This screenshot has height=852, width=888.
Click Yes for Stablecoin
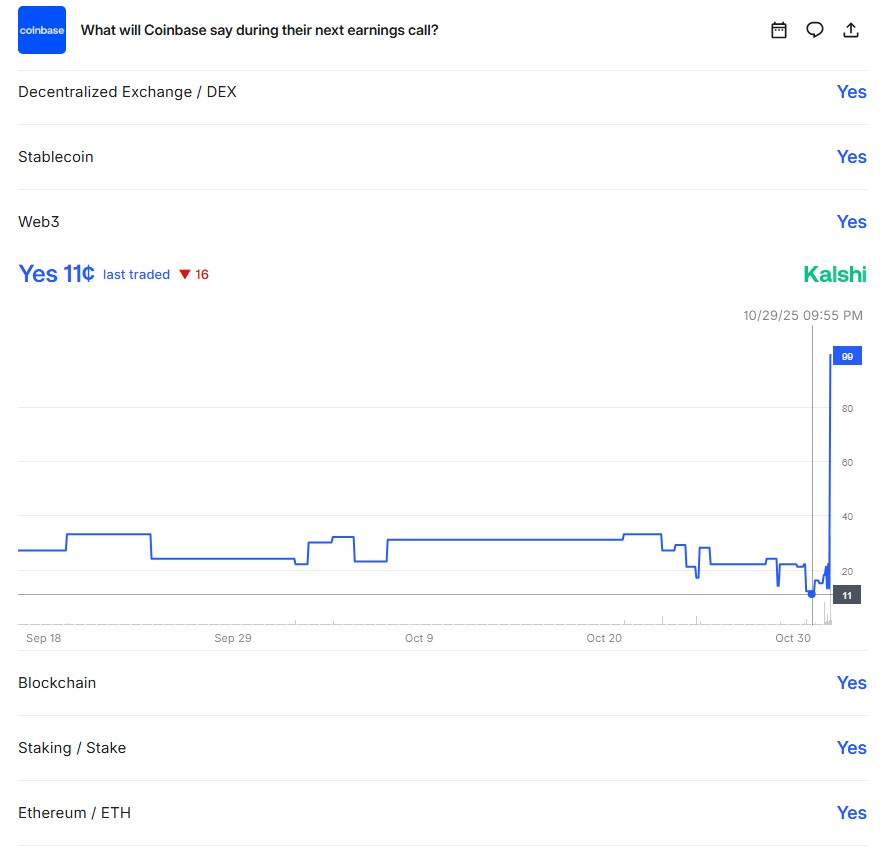point(851,157)
